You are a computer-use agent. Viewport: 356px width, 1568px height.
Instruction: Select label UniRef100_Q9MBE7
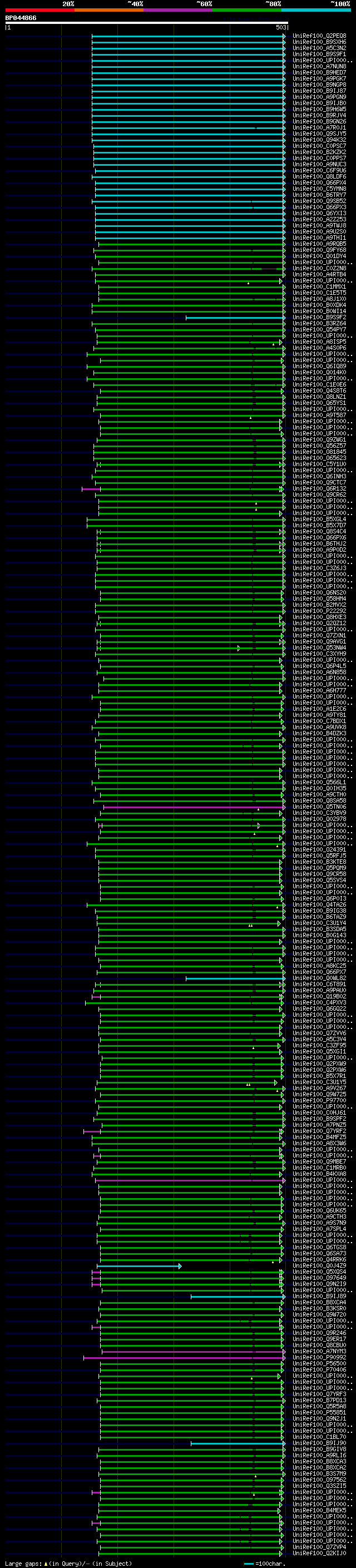319,1161
